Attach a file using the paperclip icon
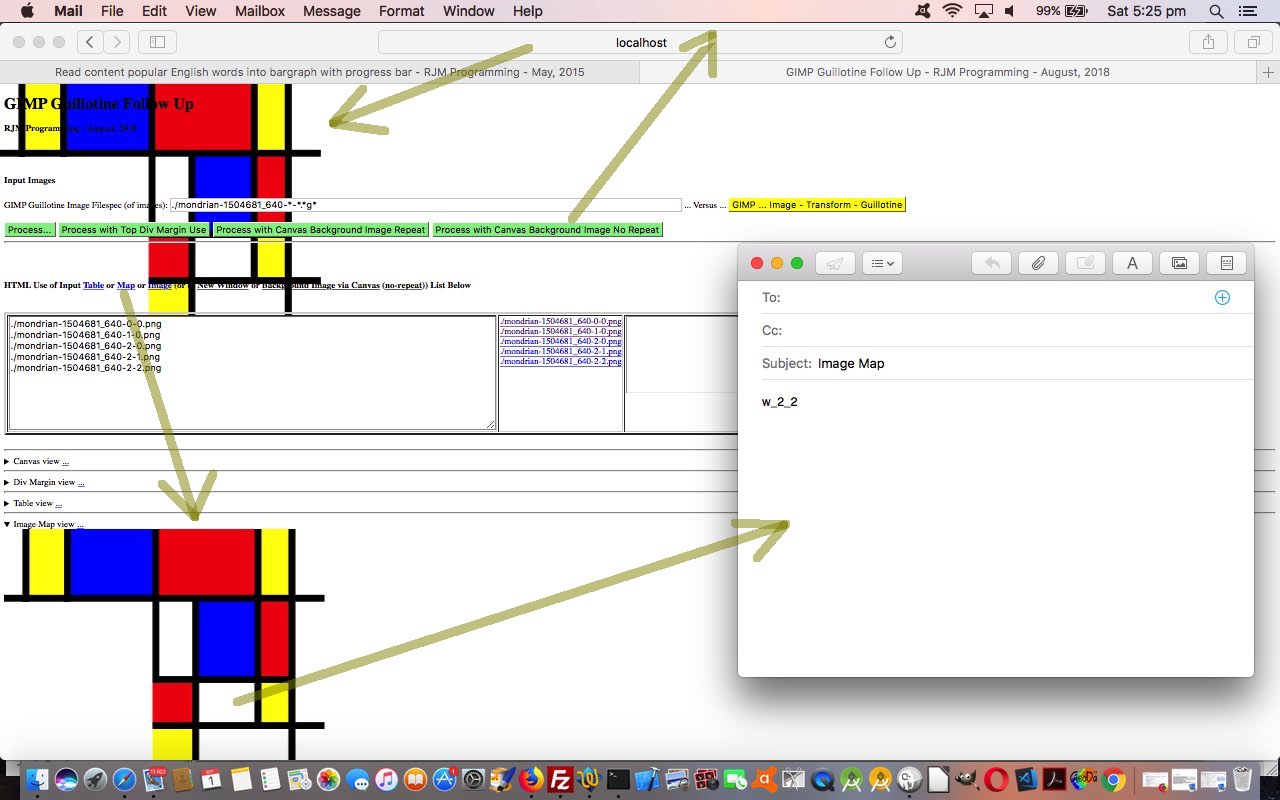Screen dimensions: 1280x800 point(1038,263)
